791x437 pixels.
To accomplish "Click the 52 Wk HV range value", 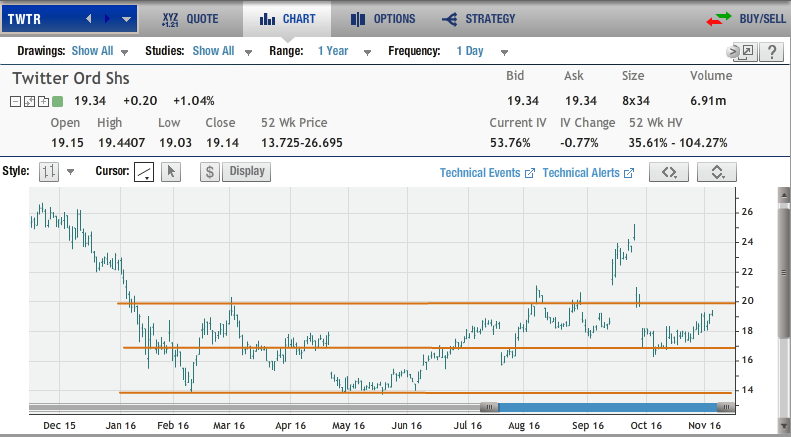I will [678, 143].
